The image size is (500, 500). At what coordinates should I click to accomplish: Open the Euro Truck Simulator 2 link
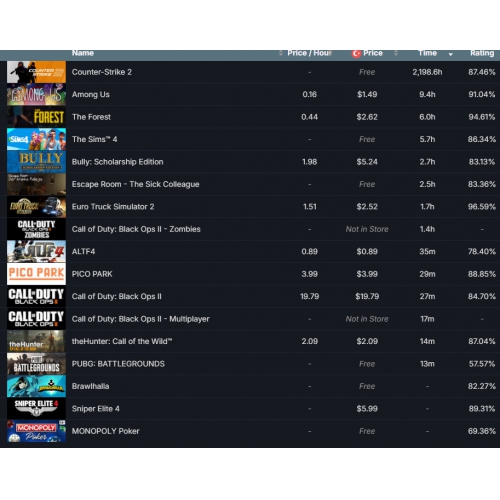coord(113,207)
